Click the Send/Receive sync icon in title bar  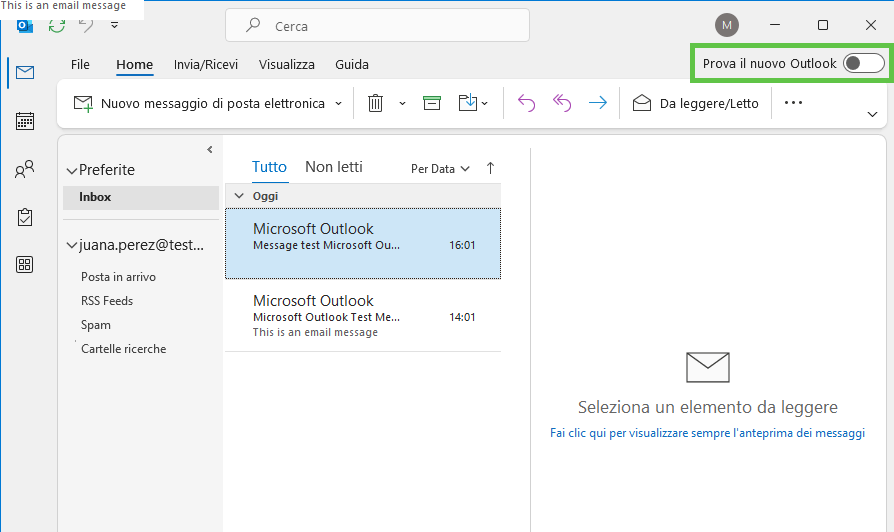[57, 25]
